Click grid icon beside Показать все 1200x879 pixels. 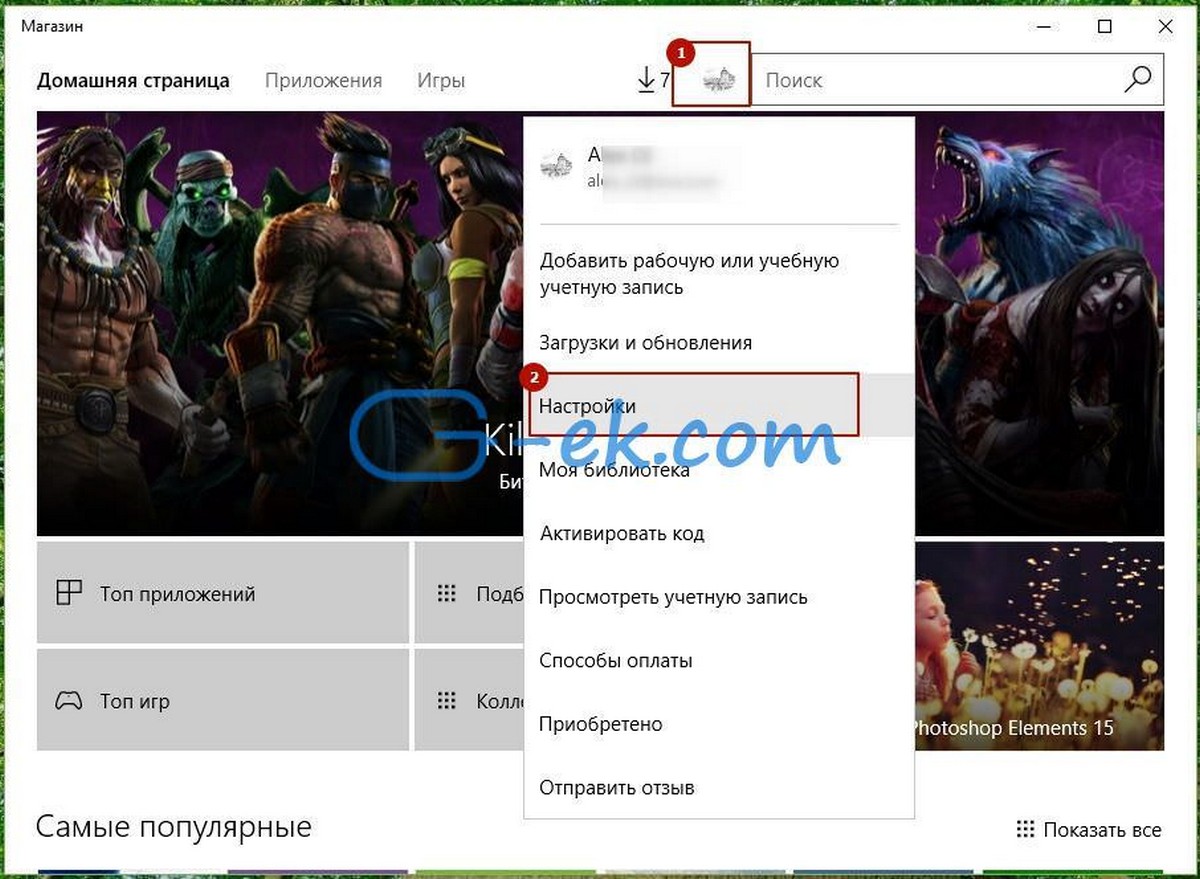point(1024,829)
